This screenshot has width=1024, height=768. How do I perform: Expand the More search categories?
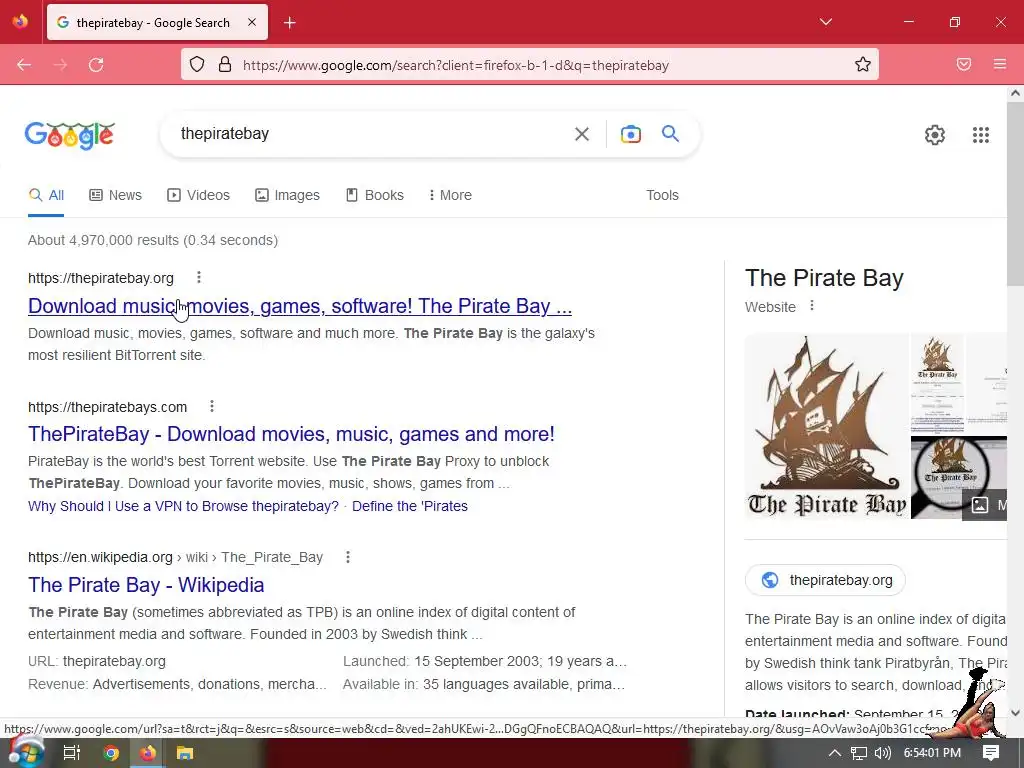[x=450, y=195]
